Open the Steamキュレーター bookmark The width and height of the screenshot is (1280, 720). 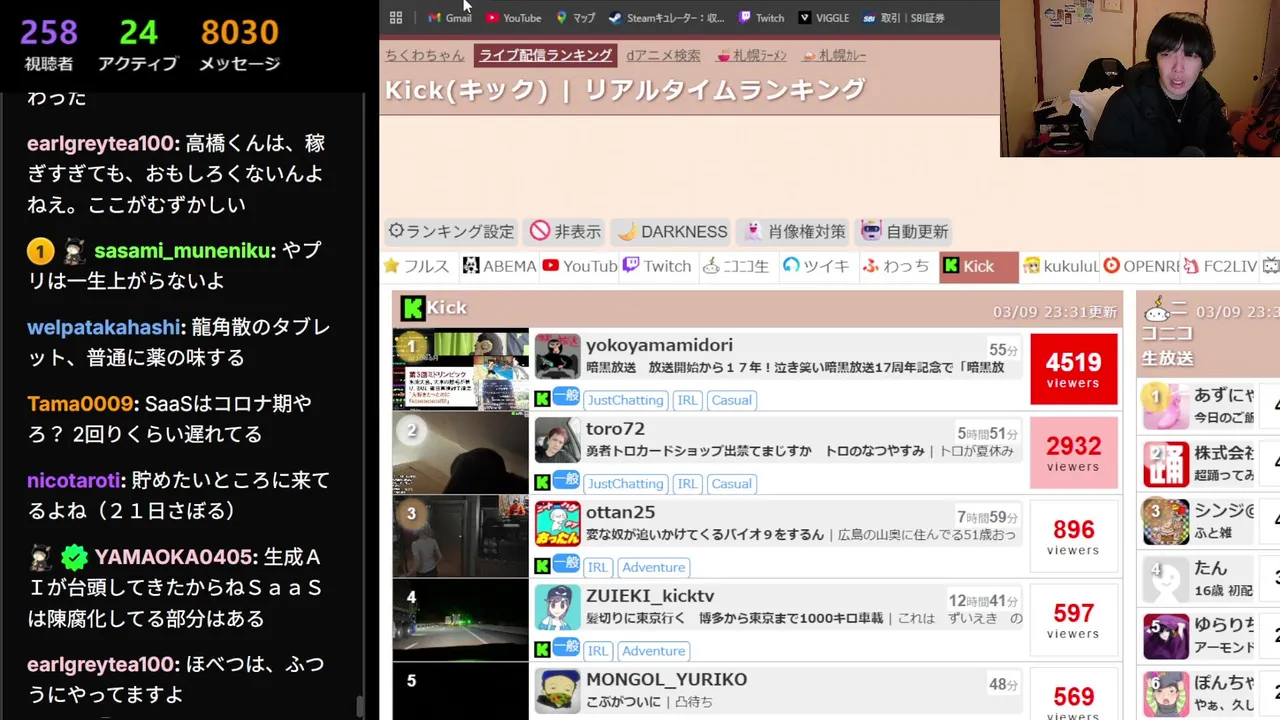666,18
